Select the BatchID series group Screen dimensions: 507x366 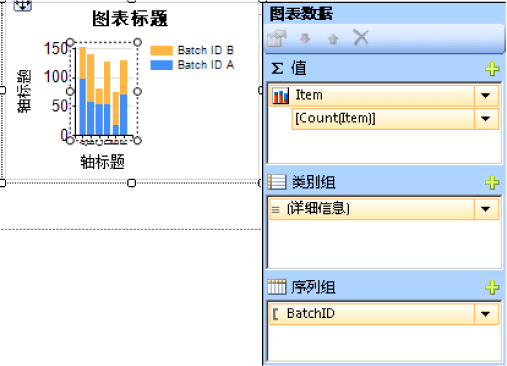tap(384, 314)
